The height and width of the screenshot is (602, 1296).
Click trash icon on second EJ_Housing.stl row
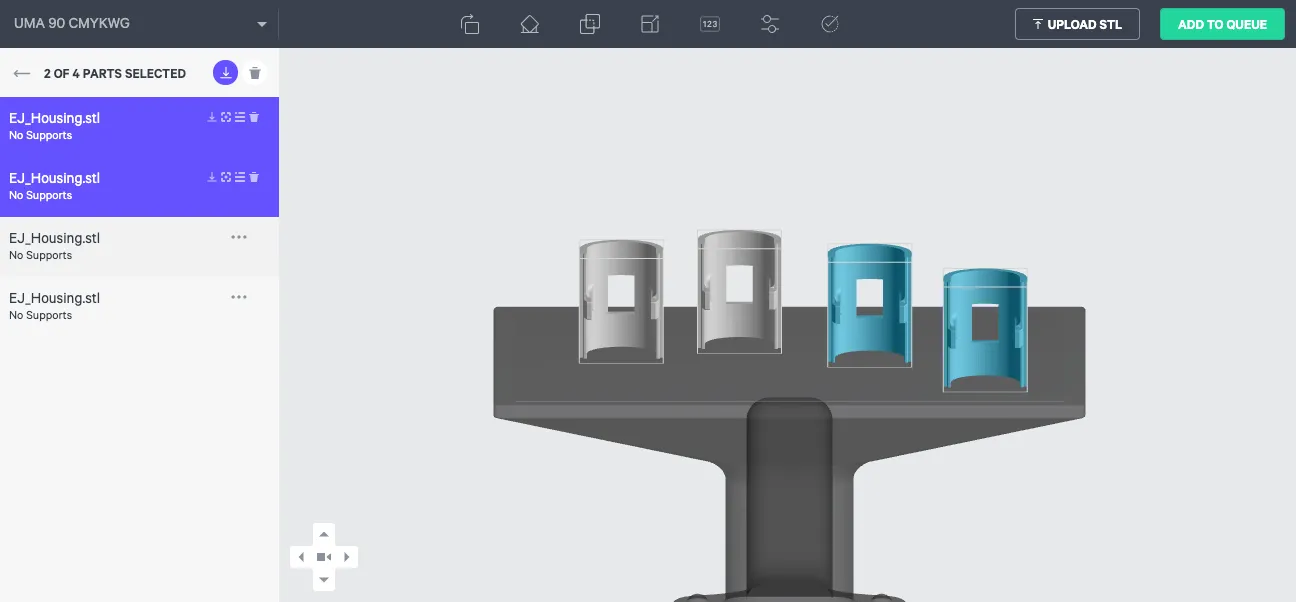pos(254,177)
